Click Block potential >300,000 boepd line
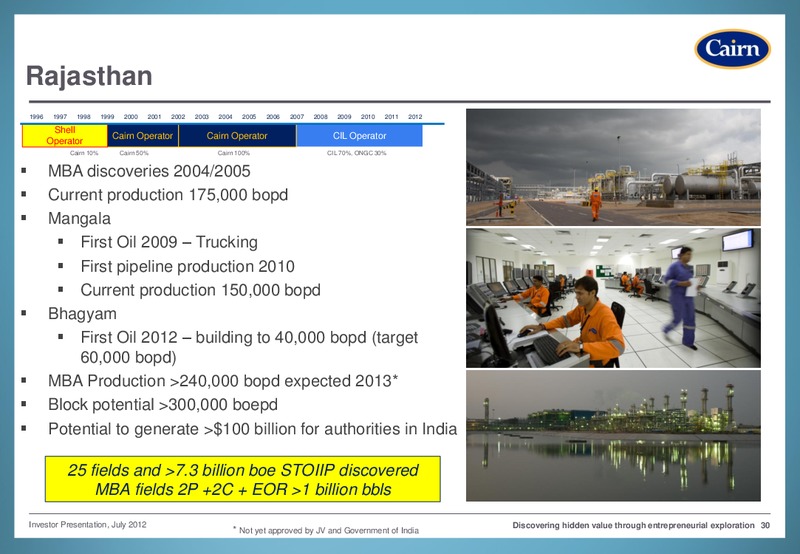 [163, 405]
